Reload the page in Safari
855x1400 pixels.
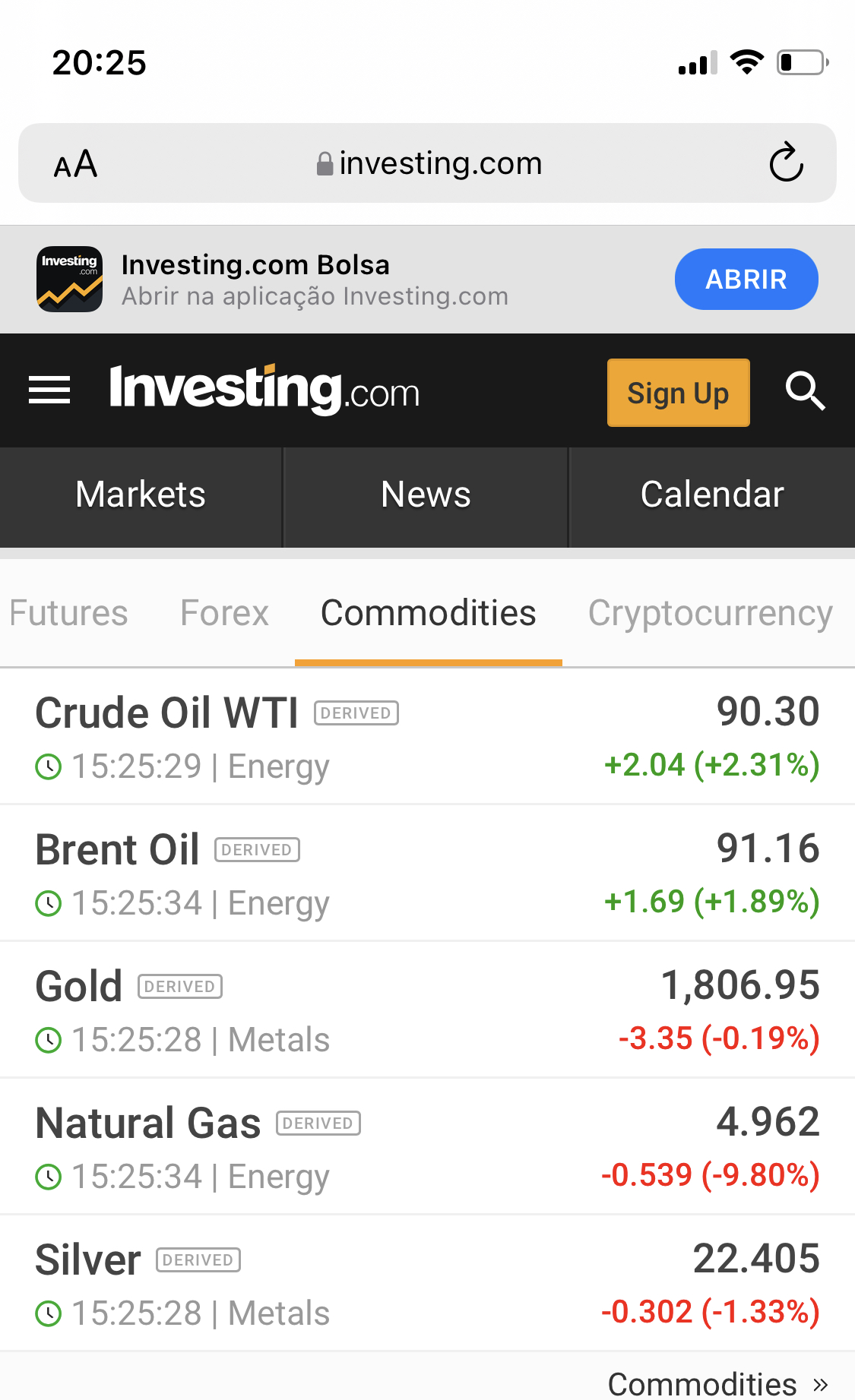tap(786, 163)
